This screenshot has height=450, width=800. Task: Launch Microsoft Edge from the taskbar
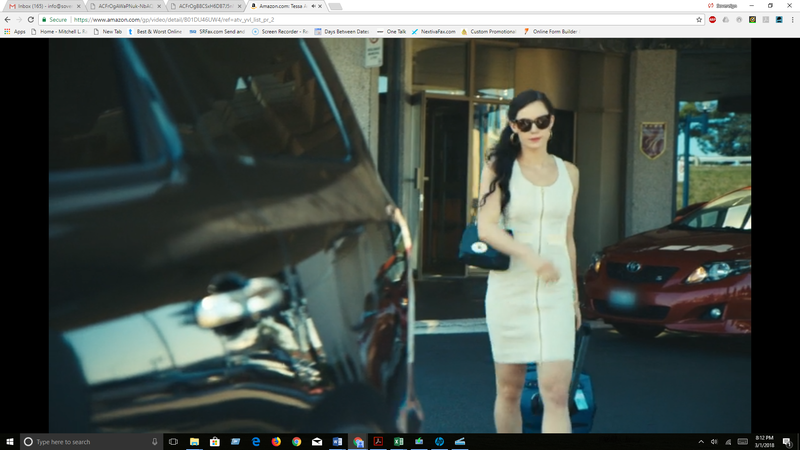256,442
